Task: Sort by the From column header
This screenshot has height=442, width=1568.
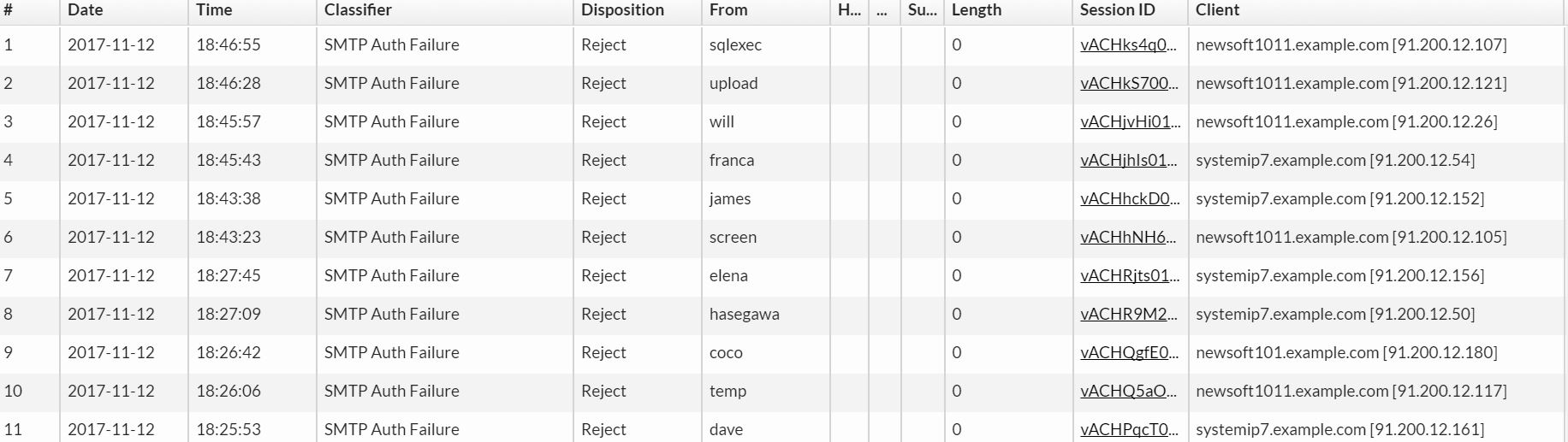Action: (728, 10)
